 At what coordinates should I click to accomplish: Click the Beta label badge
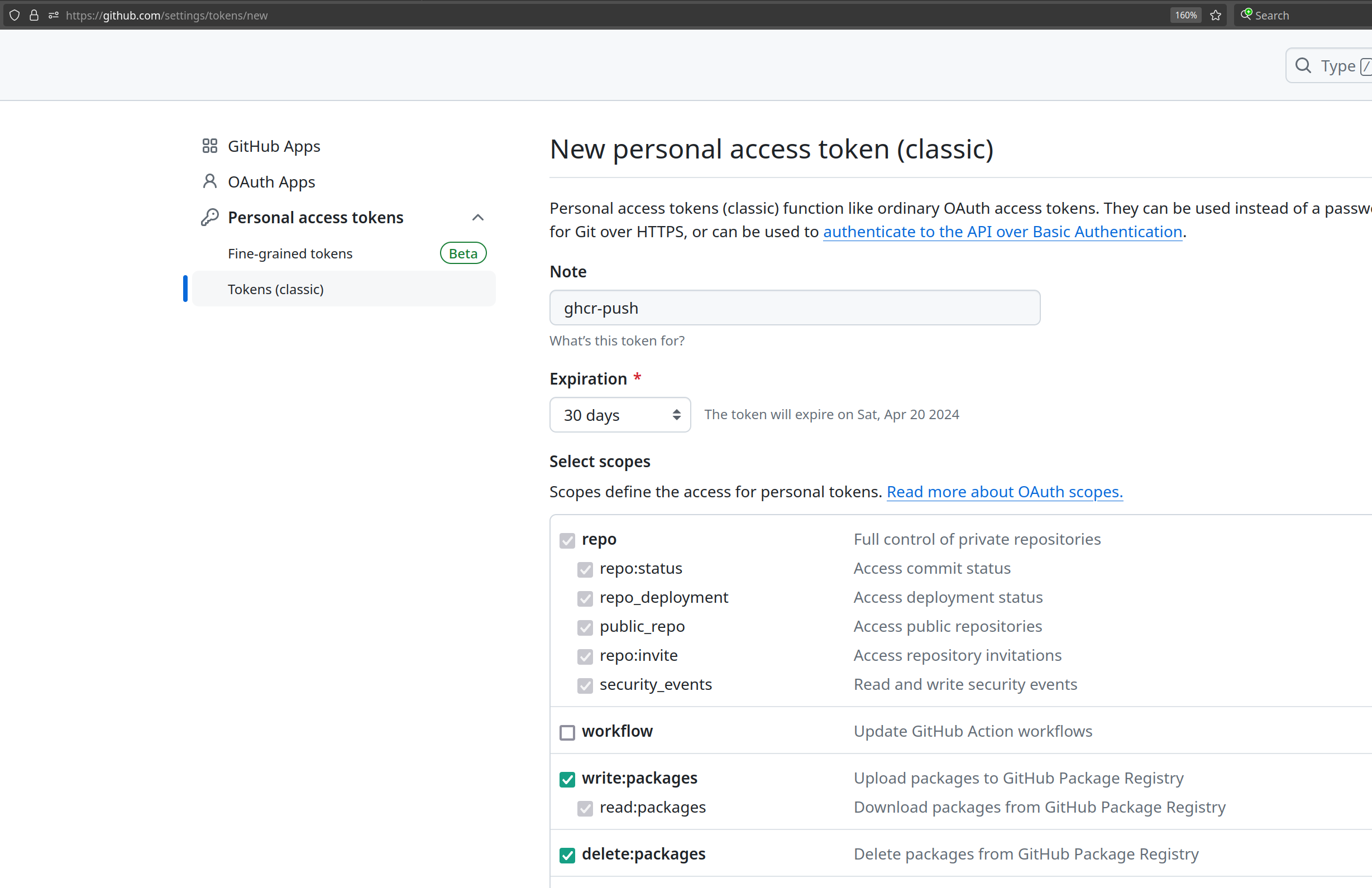pos(463,253)
